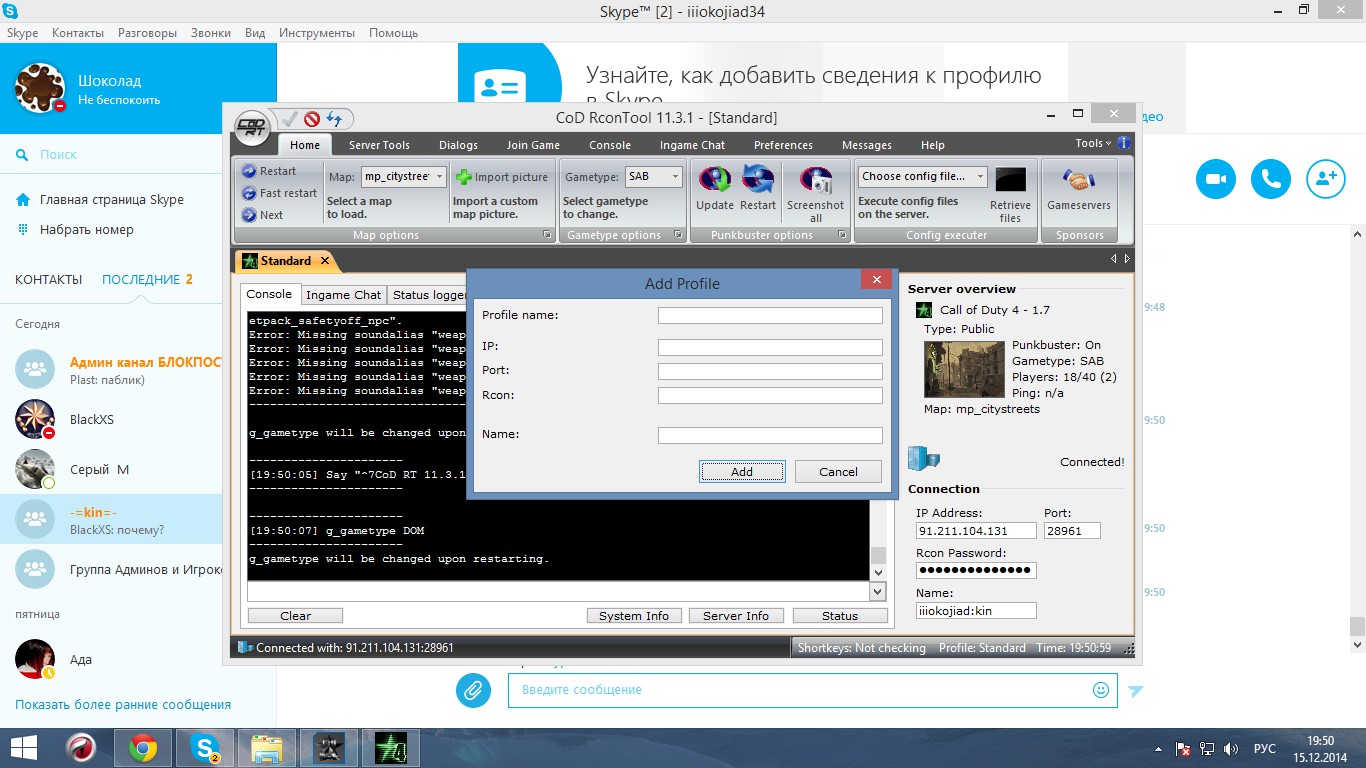1366x768 pixels.
Task: Show hidden system tray icons
Action: [x=1158, y=748]
